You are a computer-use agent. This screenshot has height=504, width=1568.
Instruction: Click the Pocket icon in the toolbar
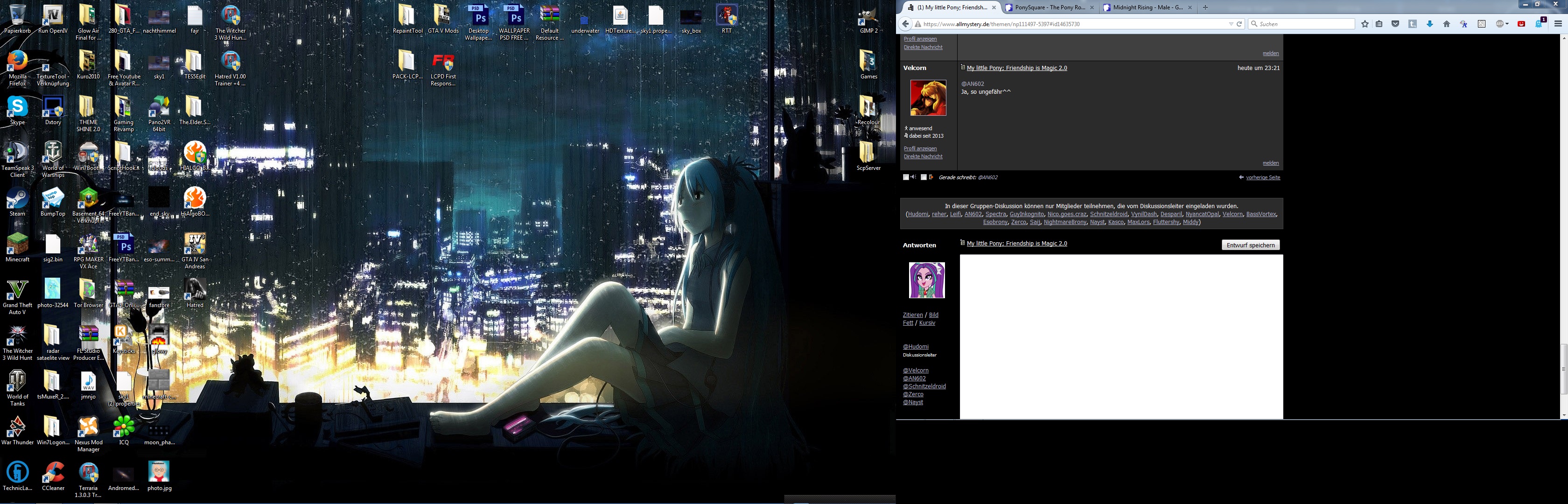[x=1395, y=24]
